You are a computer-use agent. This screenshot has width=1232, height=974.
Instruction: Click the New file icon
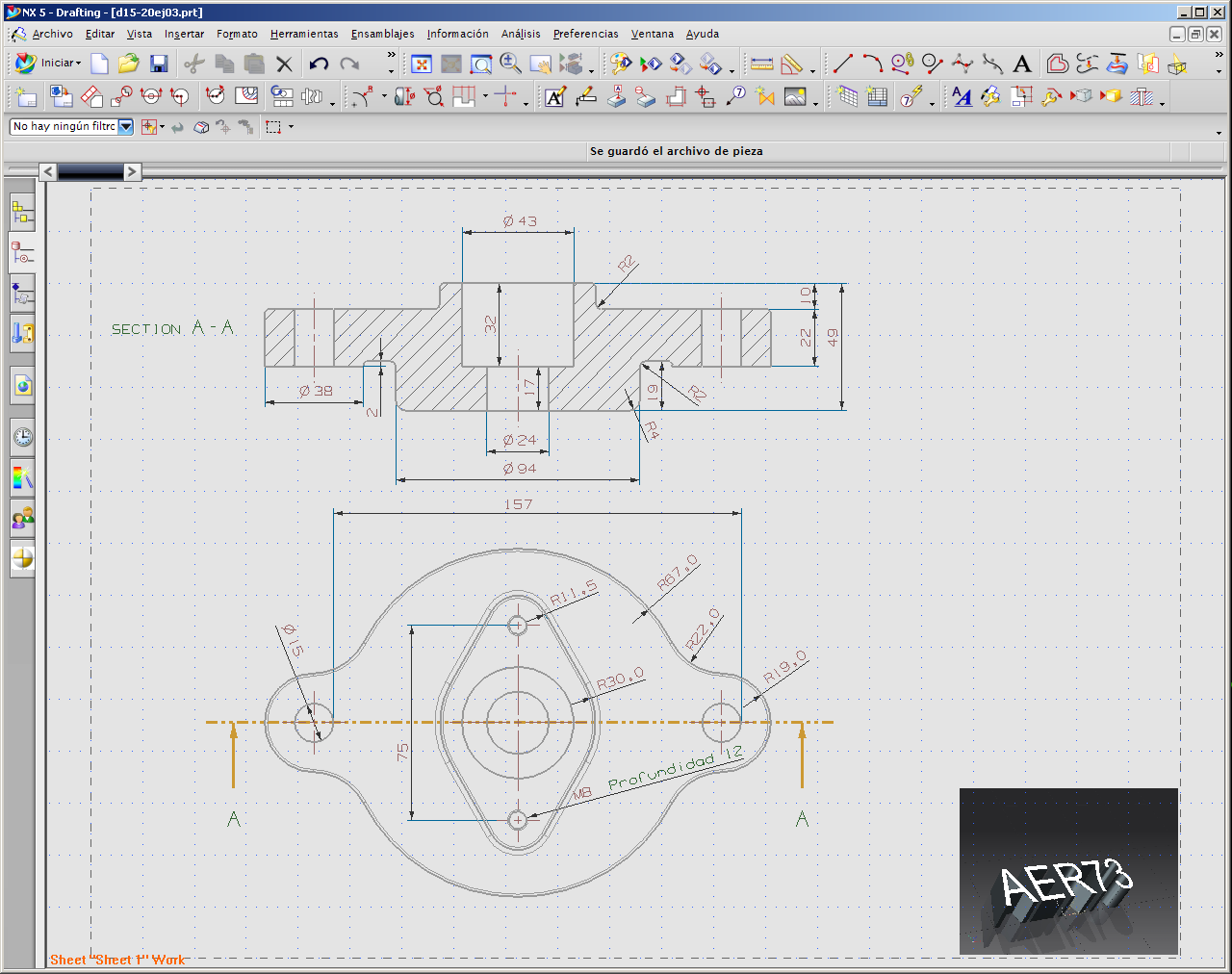pyautogui.click(x=99, y=64)
